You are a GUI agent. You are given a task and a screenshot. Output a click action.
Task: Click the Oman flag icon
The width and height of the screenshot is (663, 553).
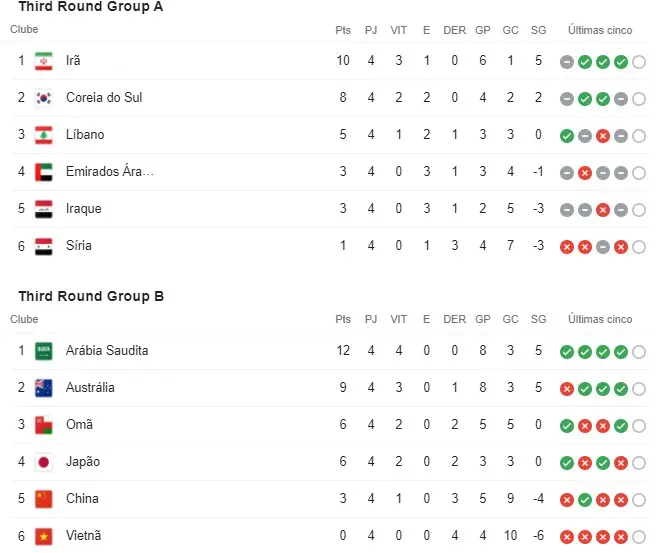point(44,425)
